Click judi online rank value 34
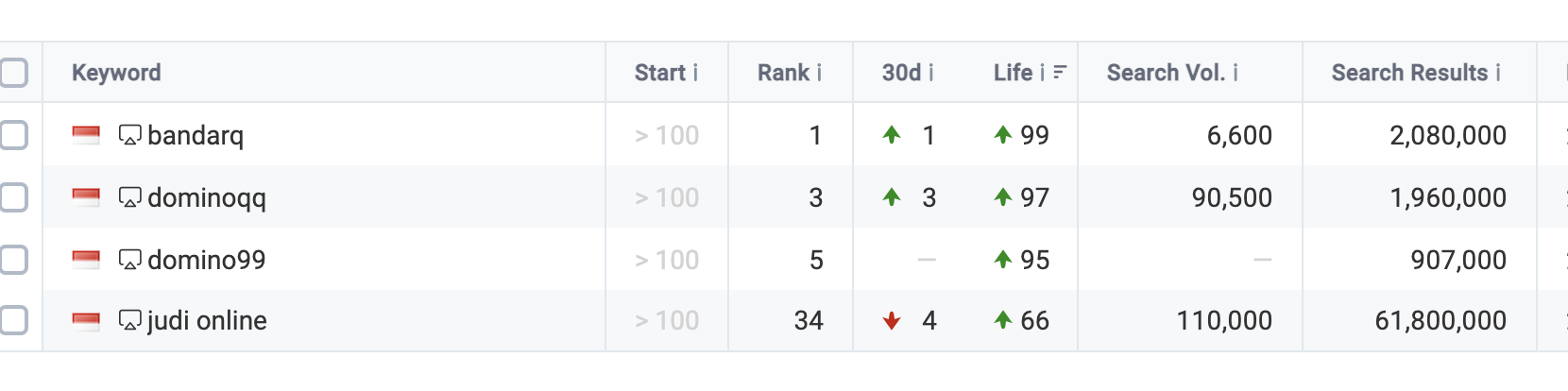 [809, 321]
